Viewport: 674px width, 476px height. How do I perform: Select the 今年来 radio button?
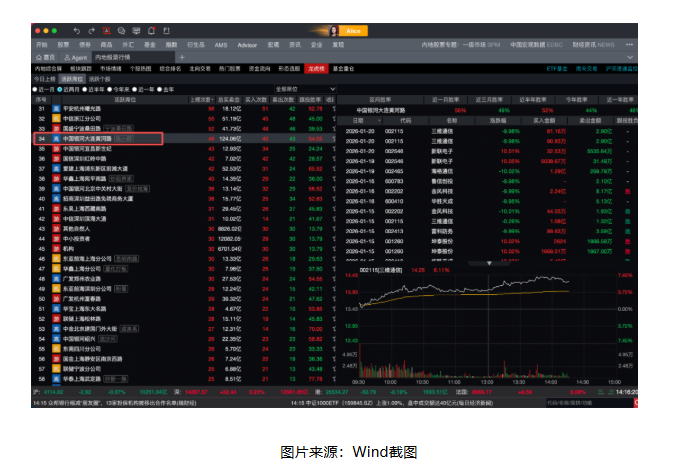109,89
